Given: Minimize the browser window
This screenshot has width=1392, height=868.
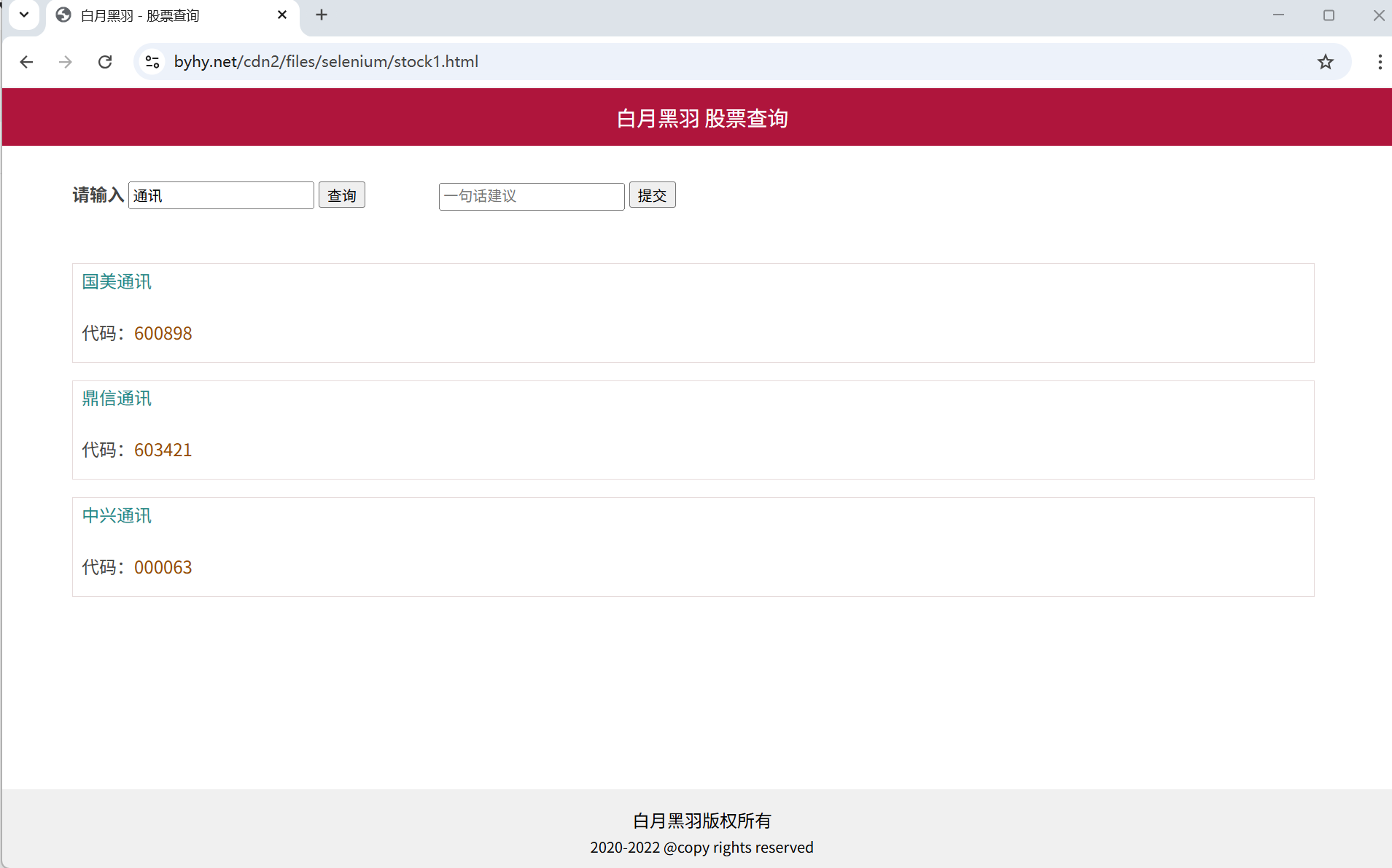Looking at the screenshot, I should tap(1278, 15).
